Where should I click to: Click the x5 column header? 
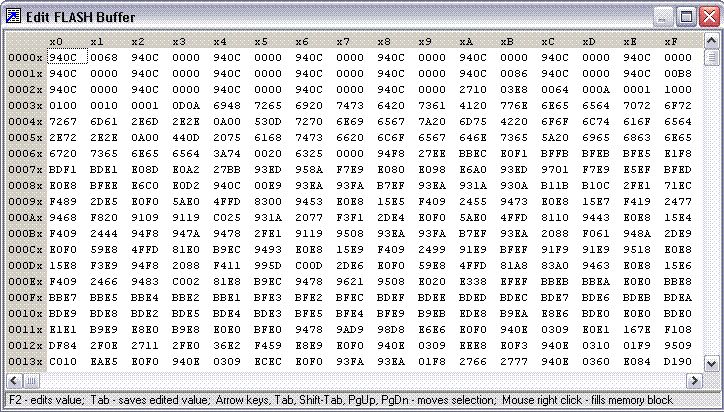click(x=260, y=42)
